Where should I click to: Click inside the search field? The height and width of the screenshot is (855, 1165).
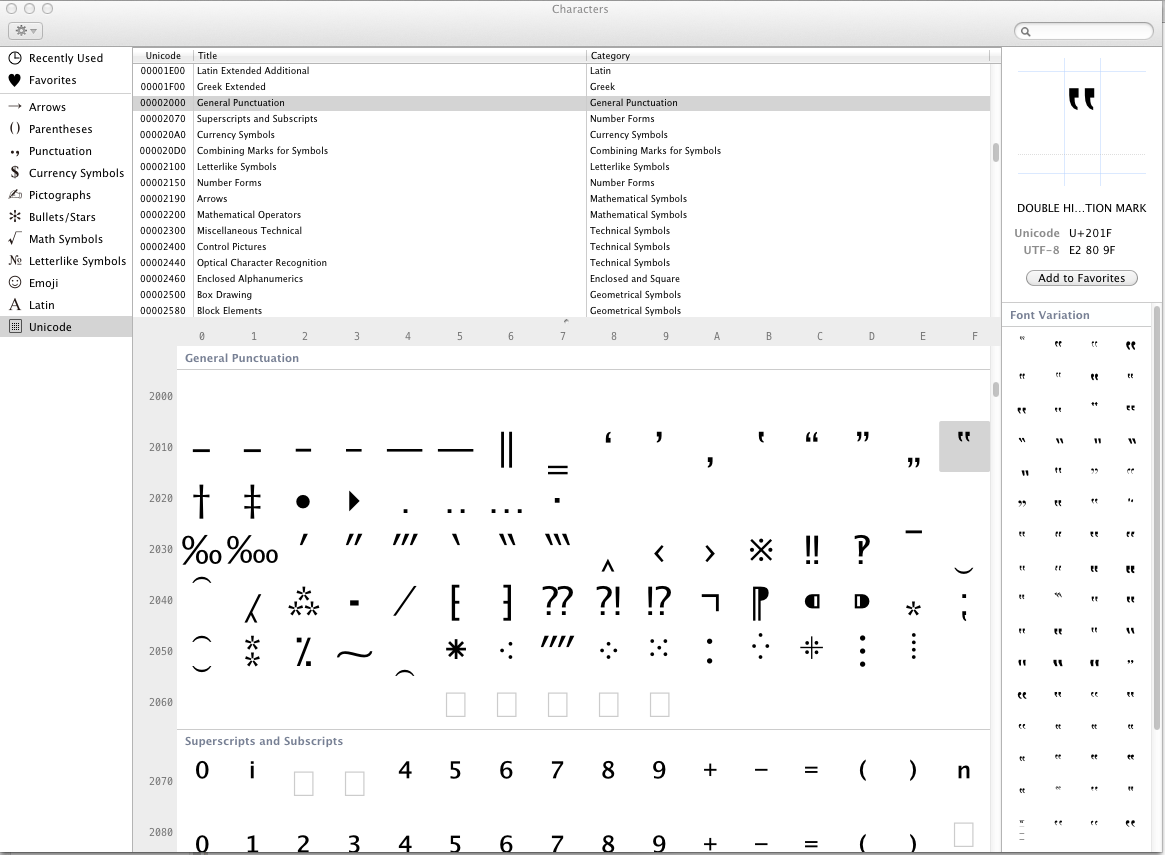[1084, 31]
